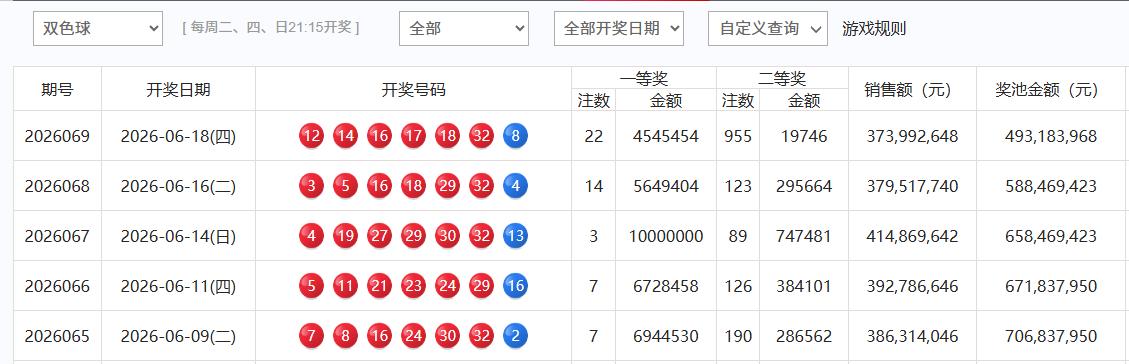Select second prize amount 747481

tap(804, 236)
